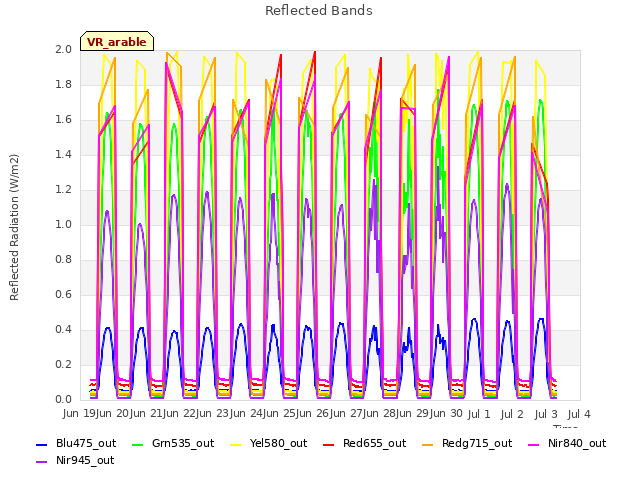This screenshot has height=480, width=640.
Task: Click the Reflected Bands chart title
Action: tap(319, 11)
